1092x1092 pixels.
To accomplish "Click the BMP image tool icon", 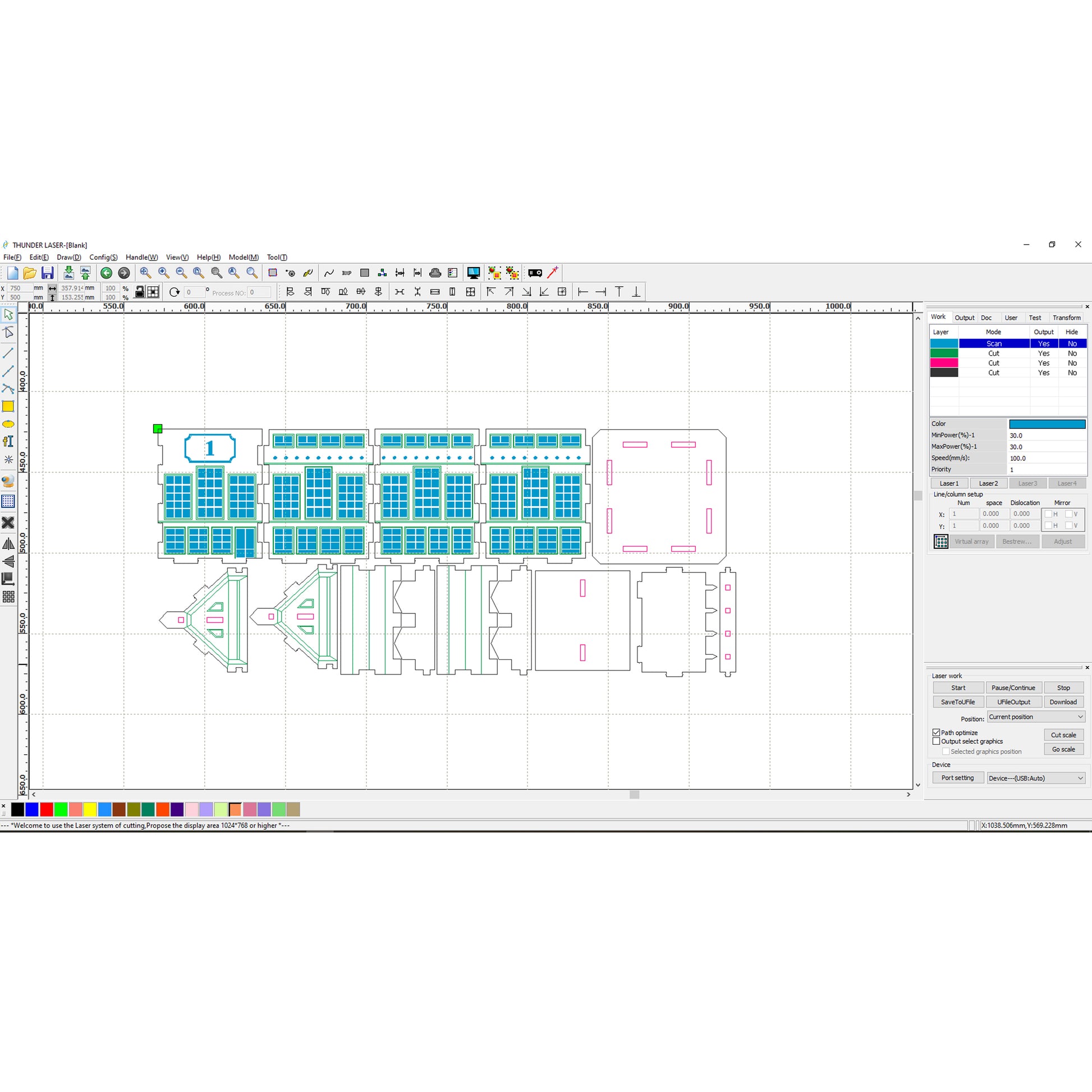I will pyautogui.click(x=346, y=273).
